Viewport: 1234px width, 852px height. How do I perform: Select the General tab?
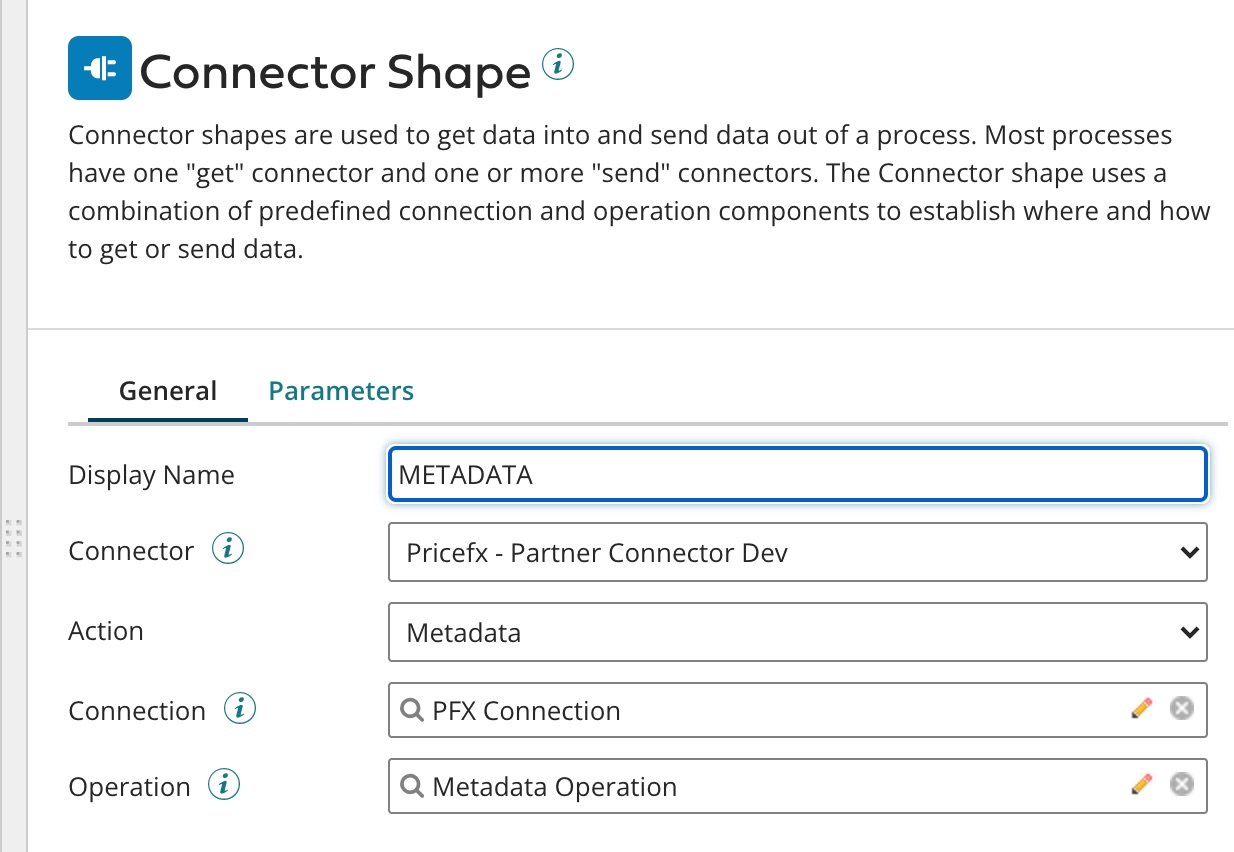click(x=167, y=390)
